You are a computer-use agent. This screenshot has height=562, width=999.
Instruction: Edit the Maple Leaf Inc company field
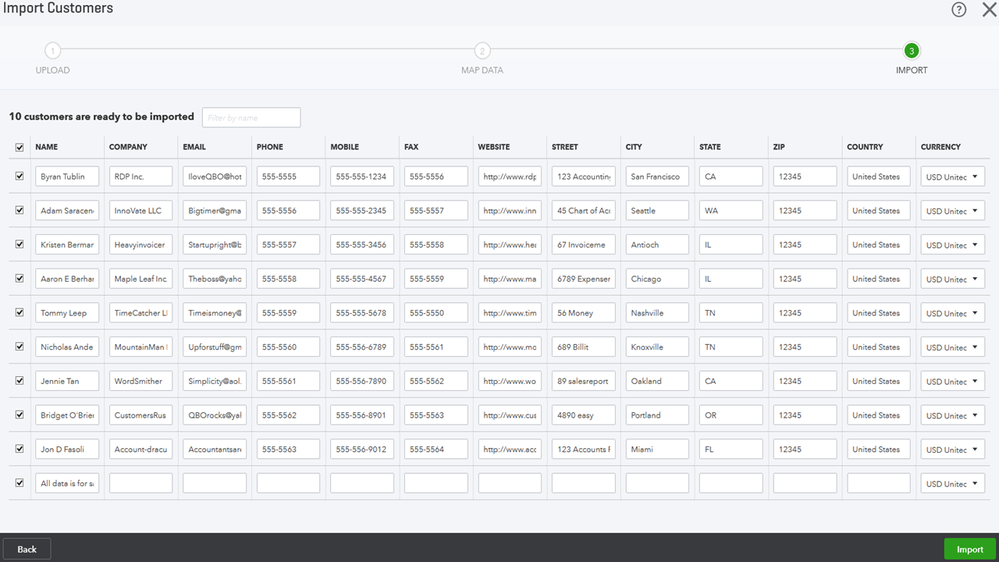pos(141,279)
